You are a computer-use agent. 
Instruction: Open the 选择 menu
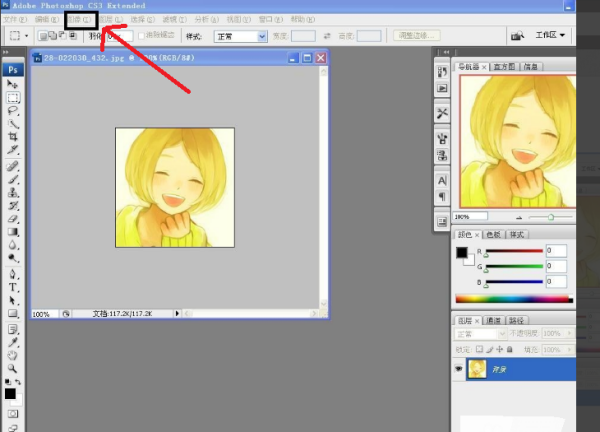tap(142, 19)
